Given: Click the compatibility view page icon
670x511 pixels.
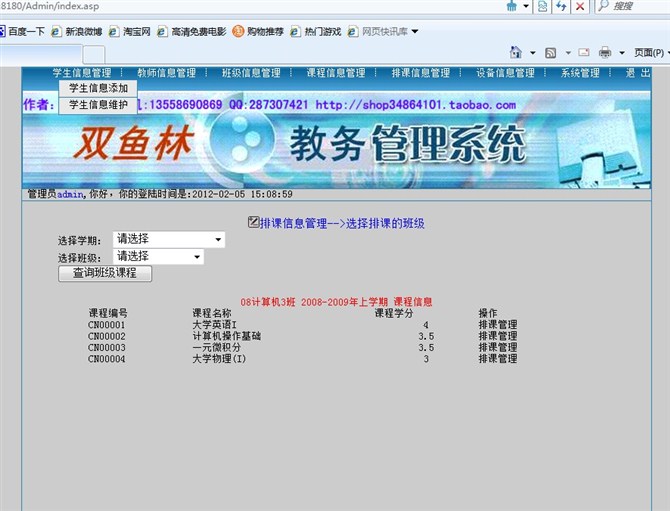Looking at the screenshot, I should [541, 7].
